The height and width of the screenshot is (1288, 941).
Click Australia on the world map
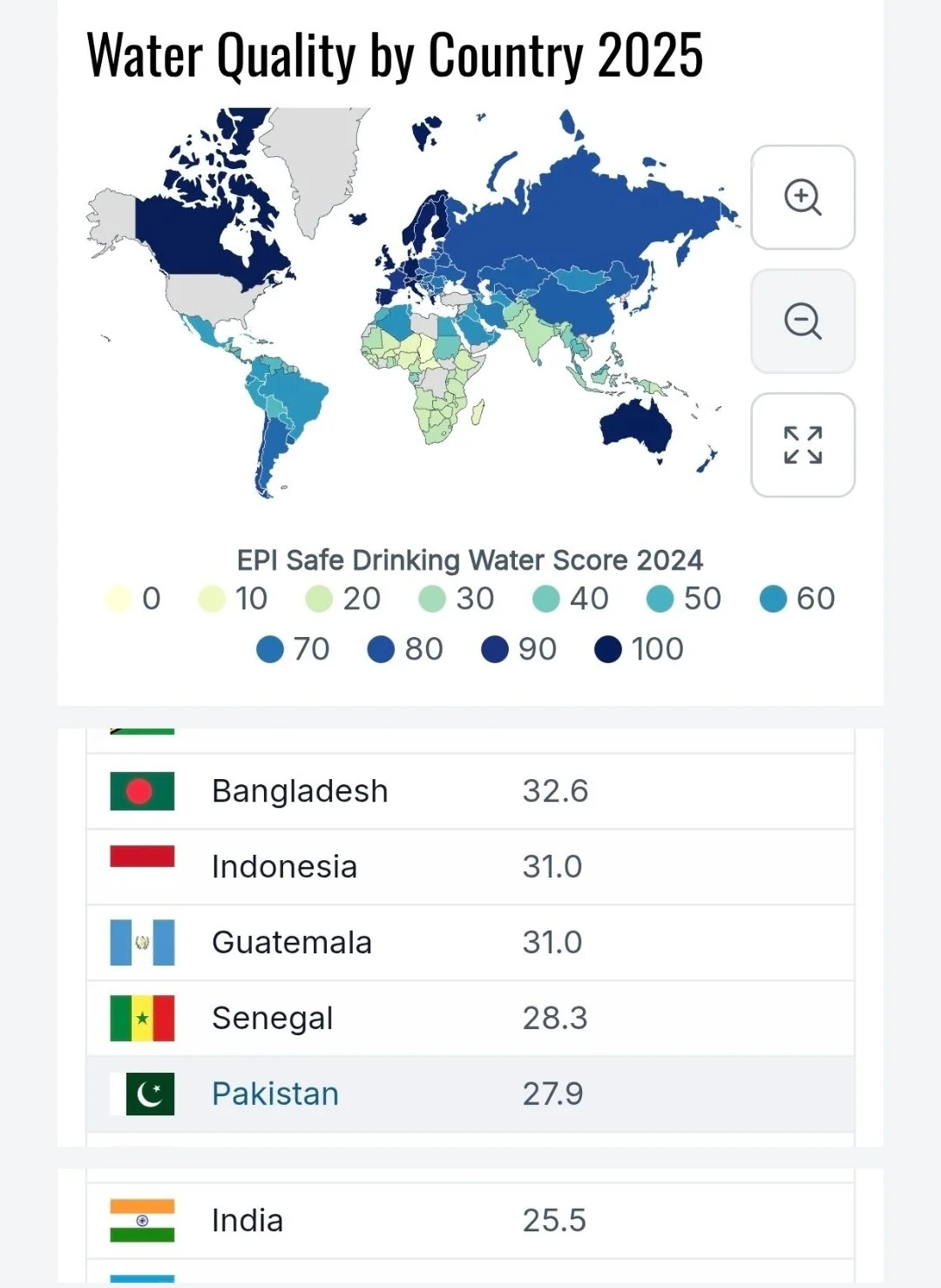634,427
